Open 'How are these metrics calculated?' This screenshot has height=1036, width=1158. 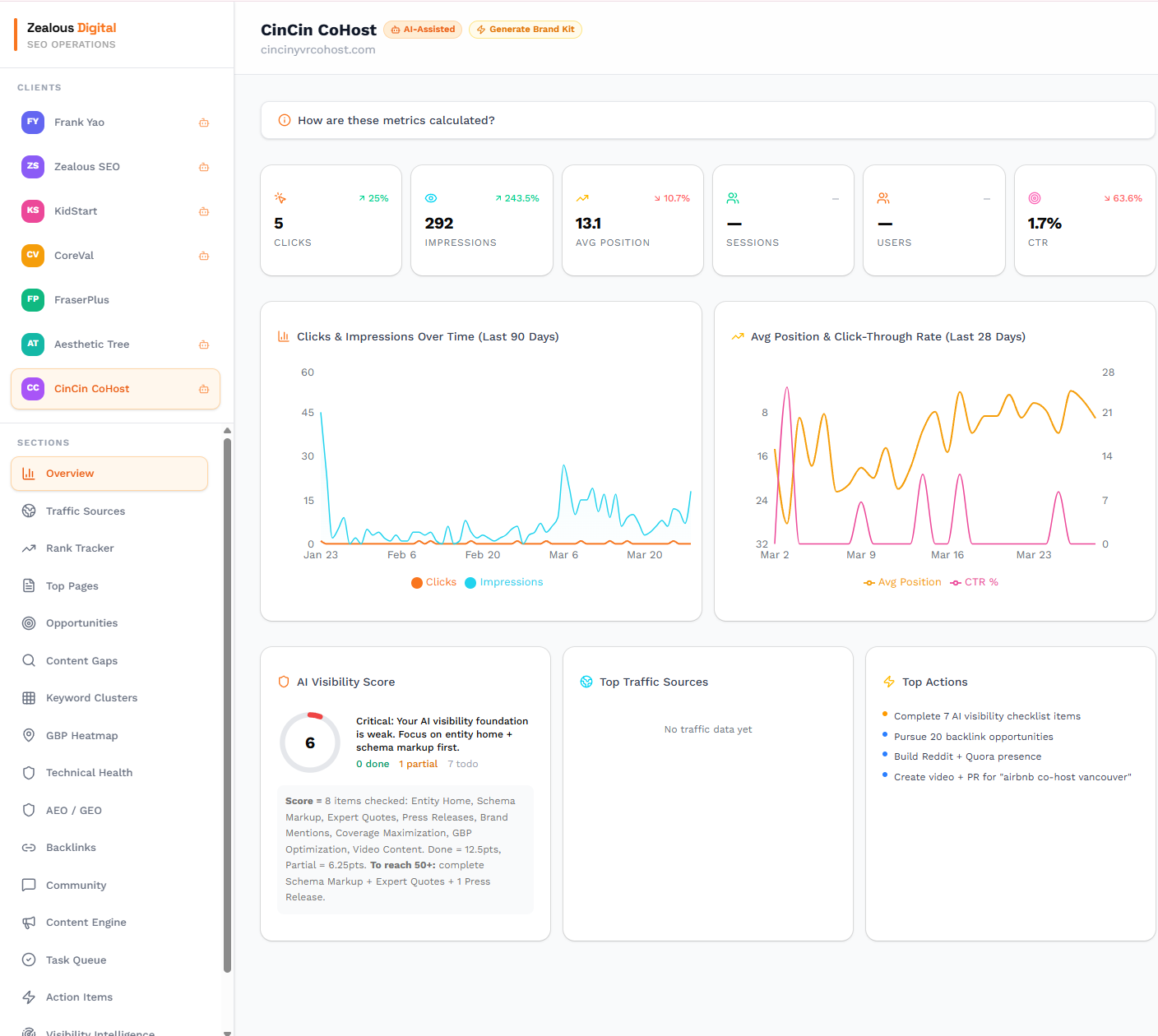tap(396, 120)
